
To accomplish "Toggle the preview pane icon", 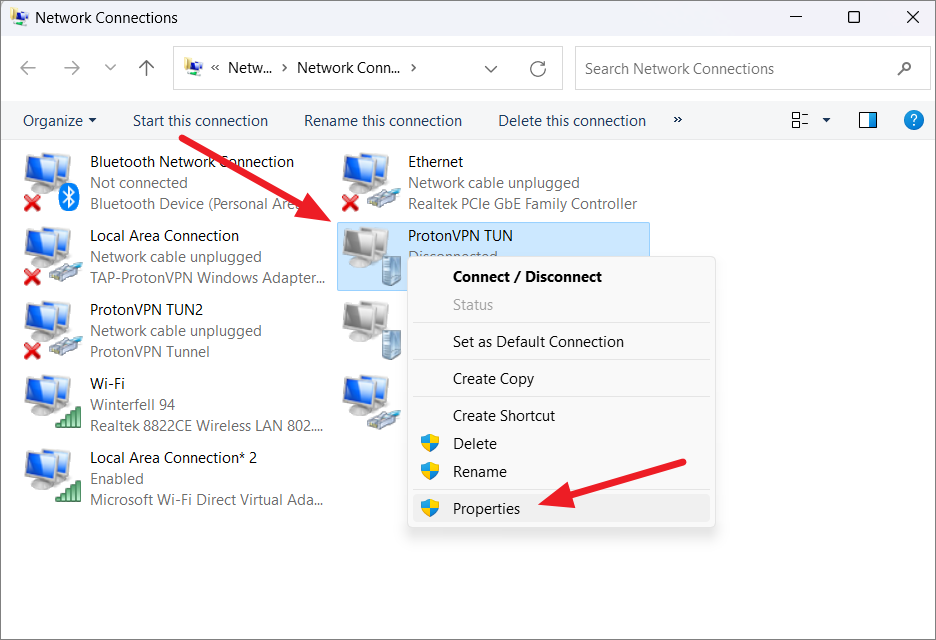I will coord(867,120).
